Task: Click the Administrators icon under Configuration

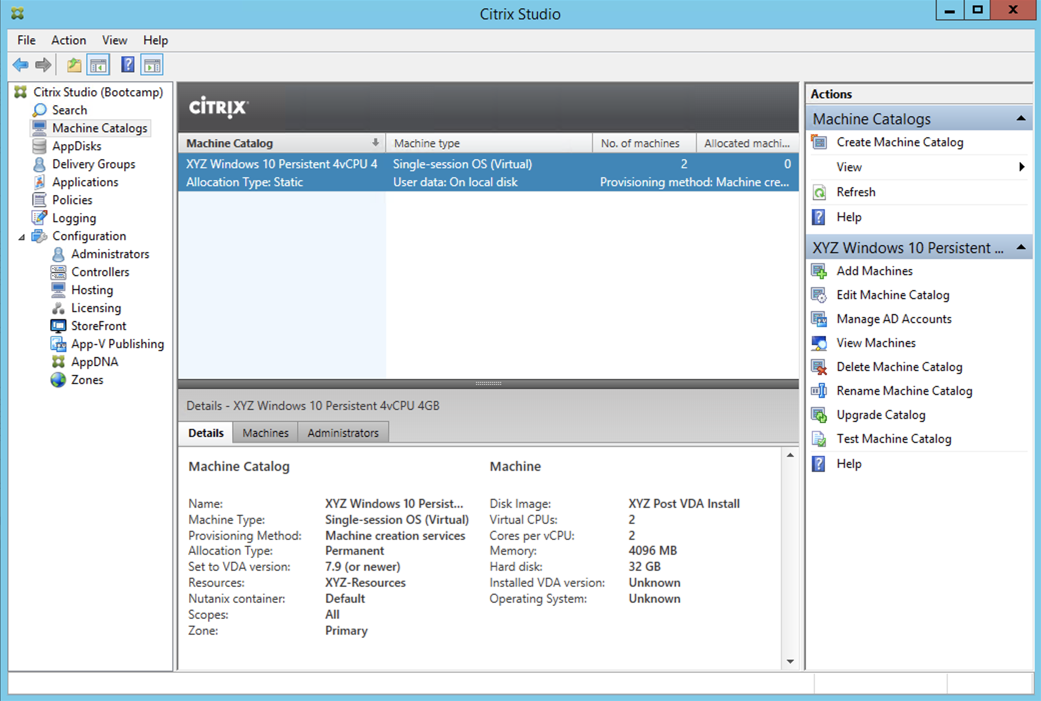Action: pyautogui.click(x=58, y=254)
